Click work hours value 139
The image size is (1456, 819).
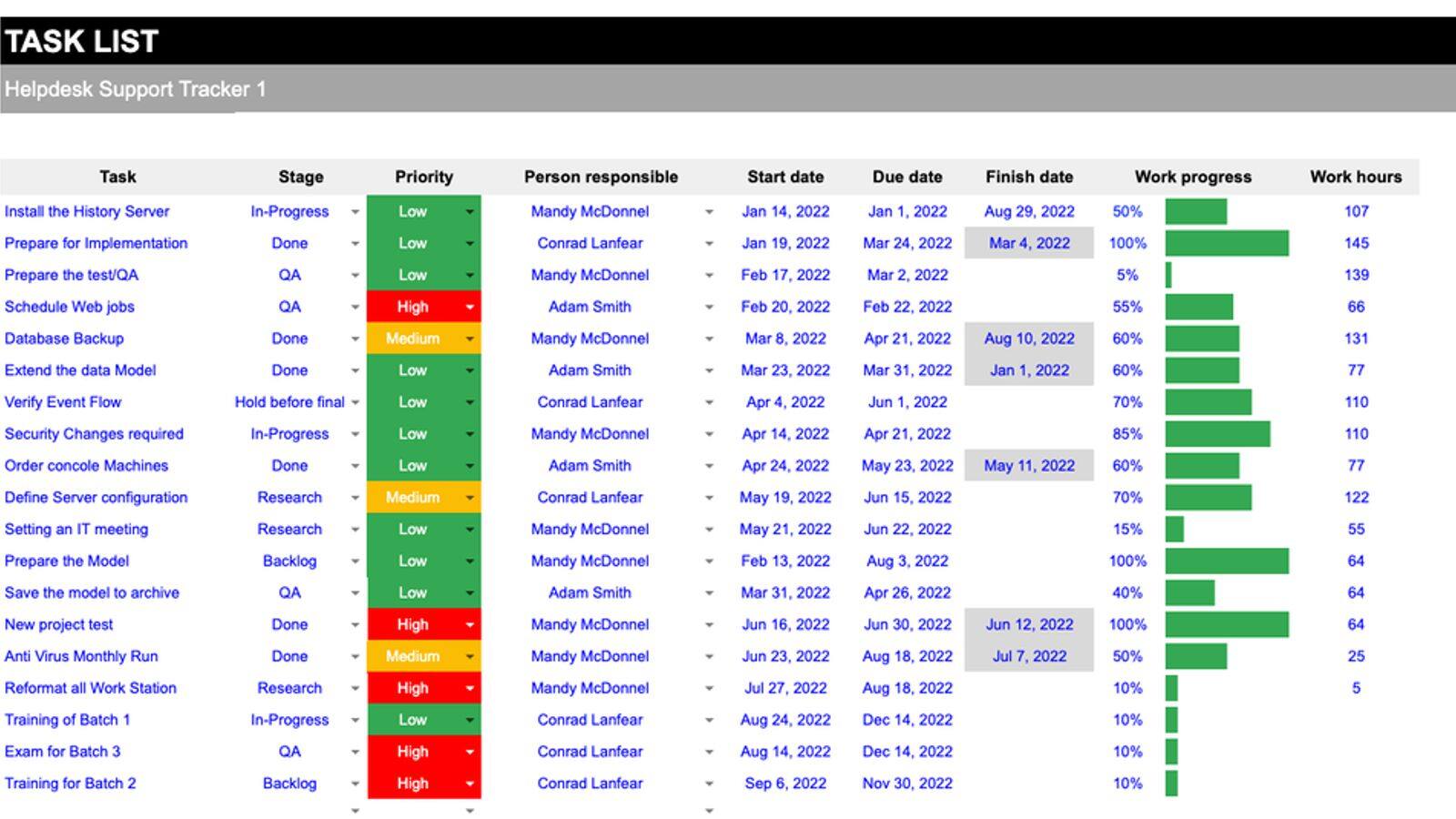tap(1356, 275)
